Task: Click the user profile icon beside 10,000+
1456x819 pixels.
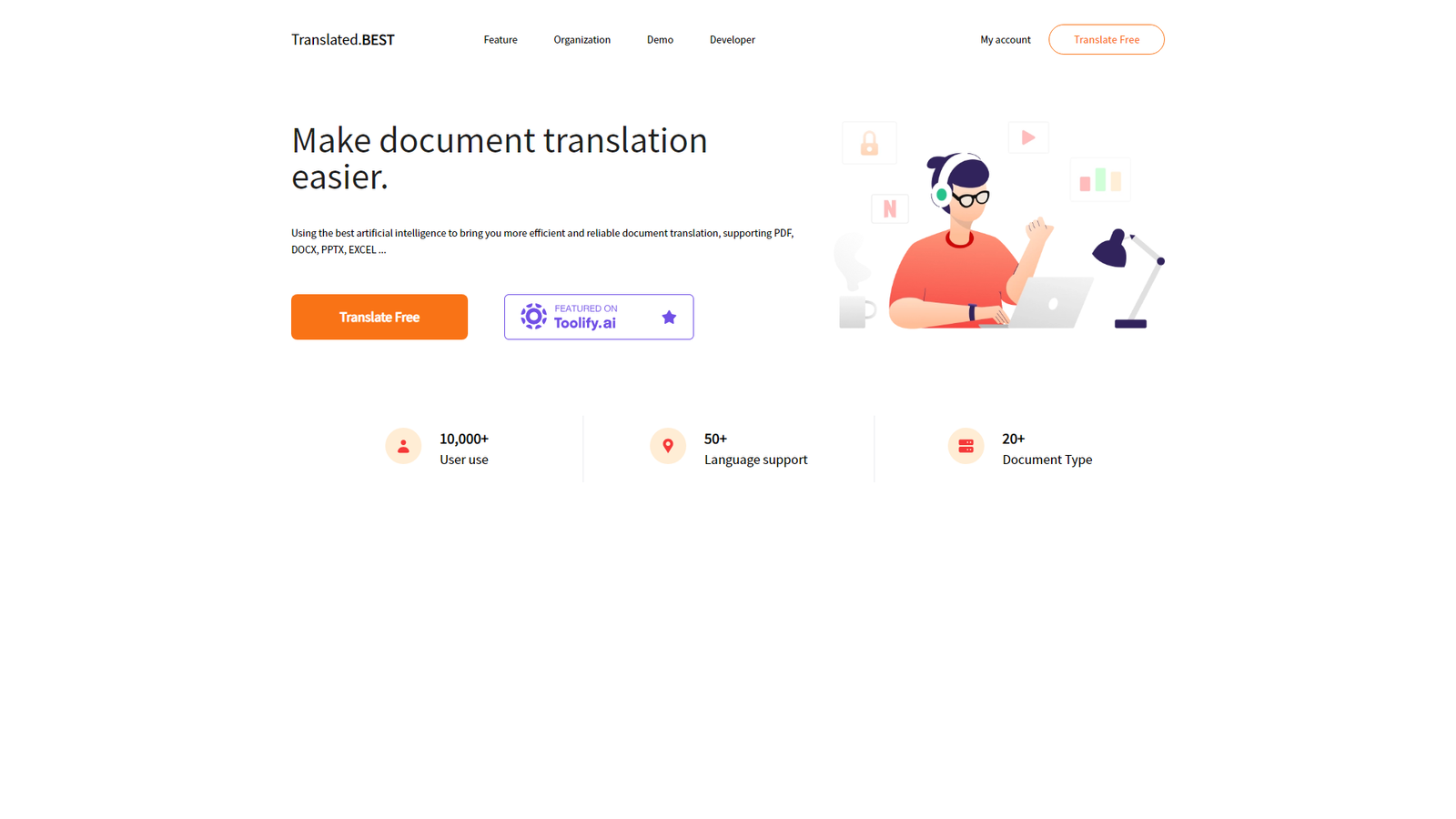Action: (x=403, y=446)
